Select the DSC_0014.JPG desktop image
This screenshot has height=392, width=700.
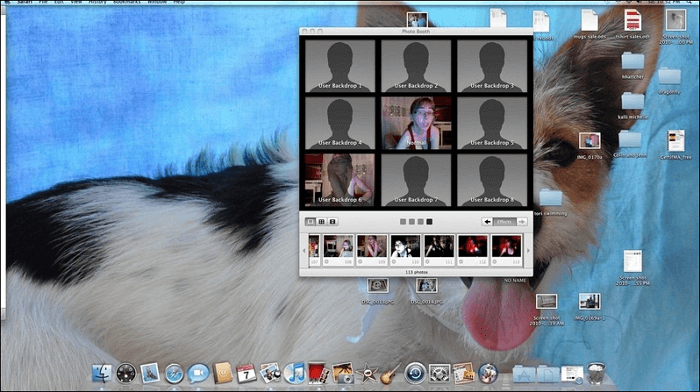click(x=426, y=292)
